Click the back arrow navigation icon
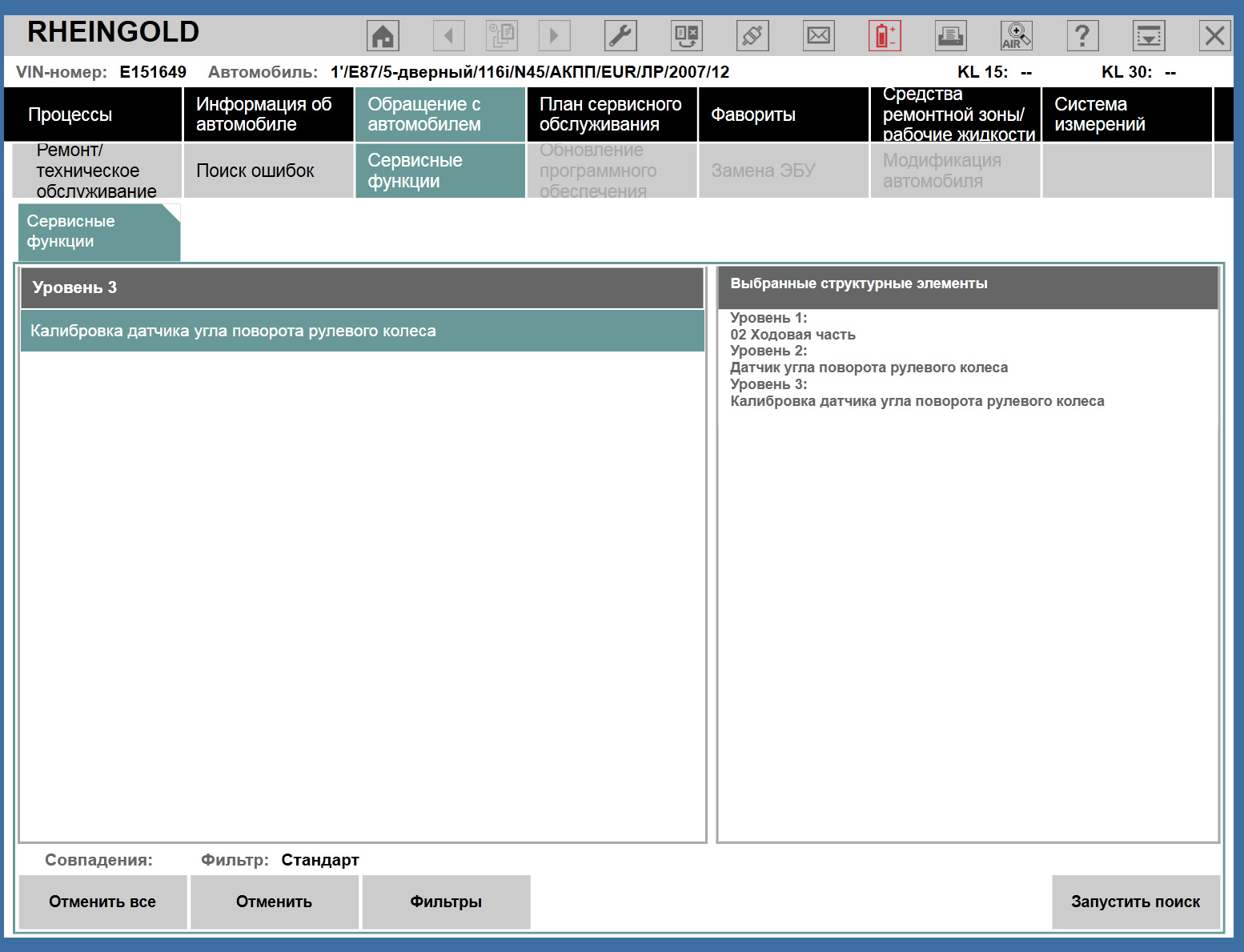This screenshot has width=1244, height=952. point(448,35)
